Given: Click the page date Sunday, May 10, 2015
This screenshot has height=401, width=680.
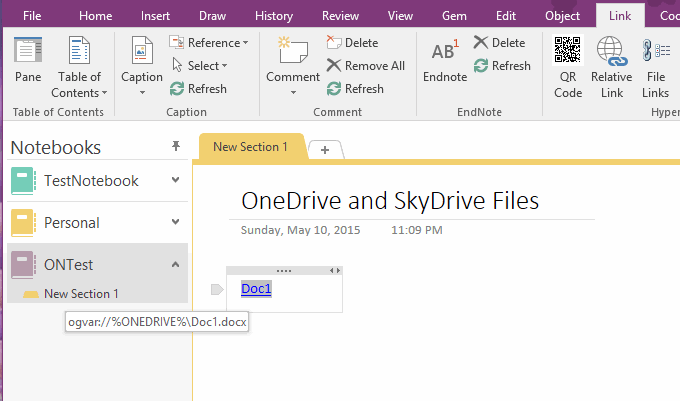Looking at the screenshot, I should (x=301, y=230).
